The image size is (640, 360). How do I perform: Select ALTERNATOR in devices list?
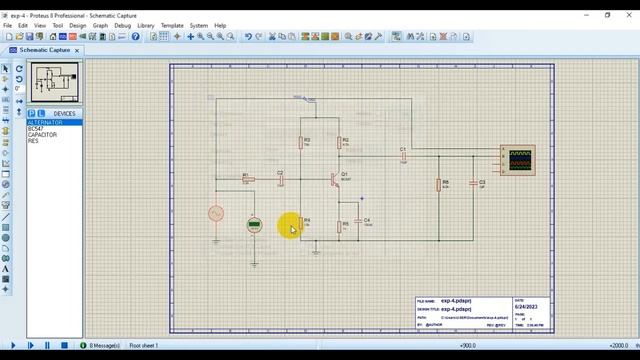[54, 122]
